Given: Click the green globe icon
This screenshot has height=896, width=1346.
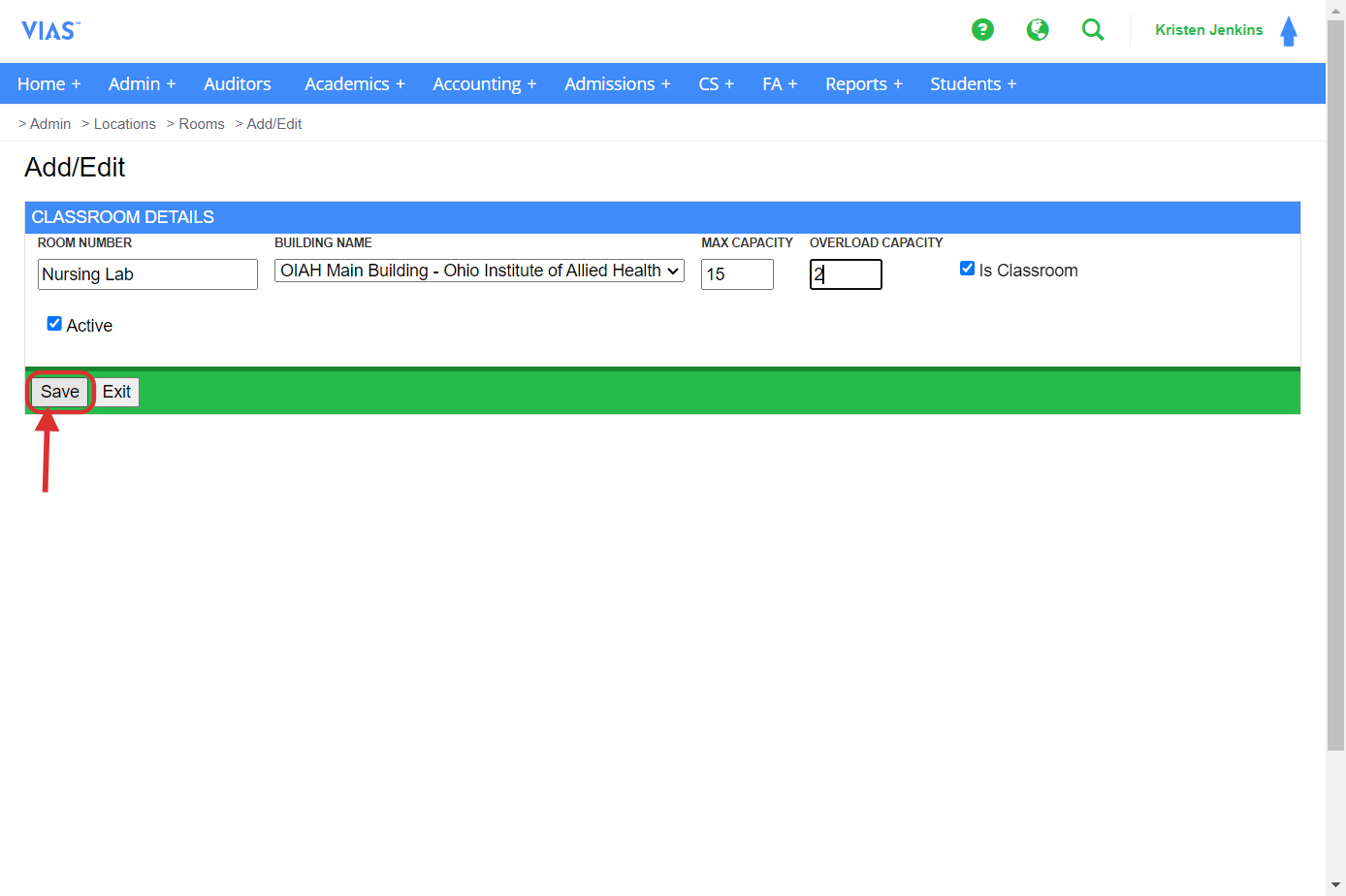Looking at the screenshot, I should click(1038, 30).
